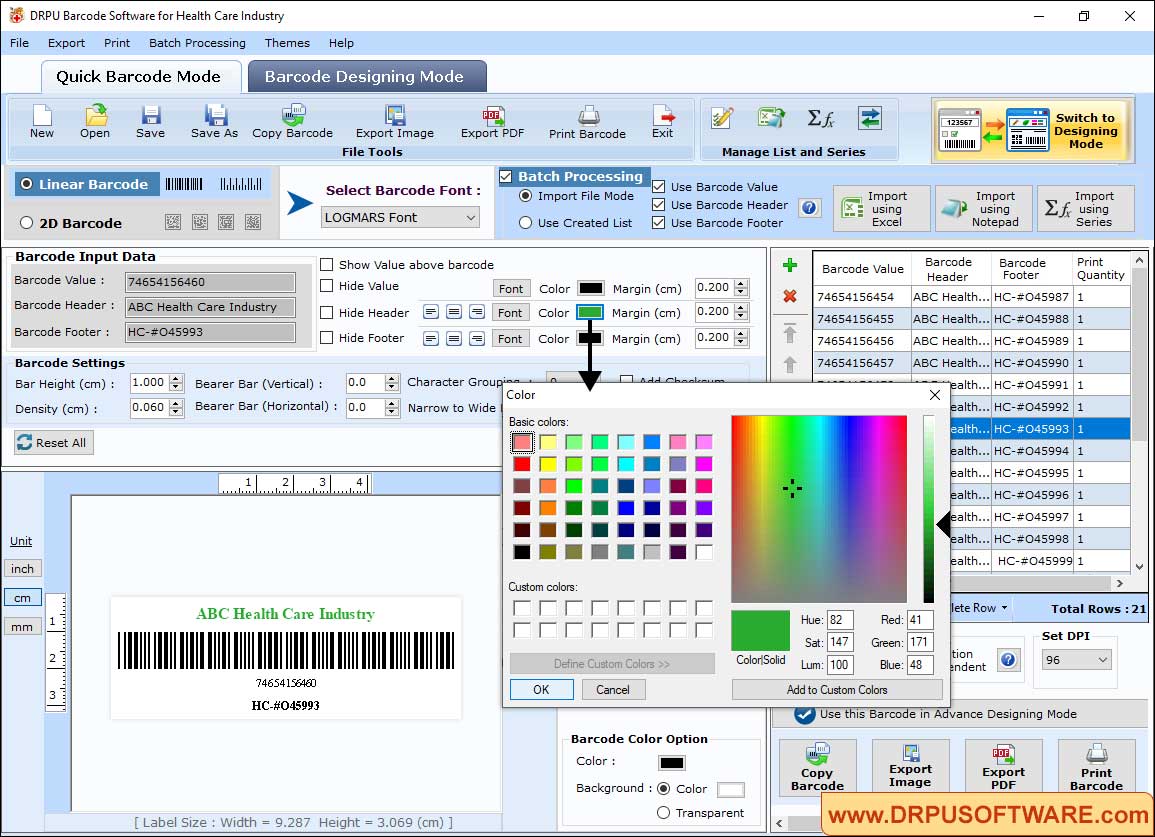Viewport: 1155px width, 837px height.
Task: Align footer text center icon
Action: (454, 339)
